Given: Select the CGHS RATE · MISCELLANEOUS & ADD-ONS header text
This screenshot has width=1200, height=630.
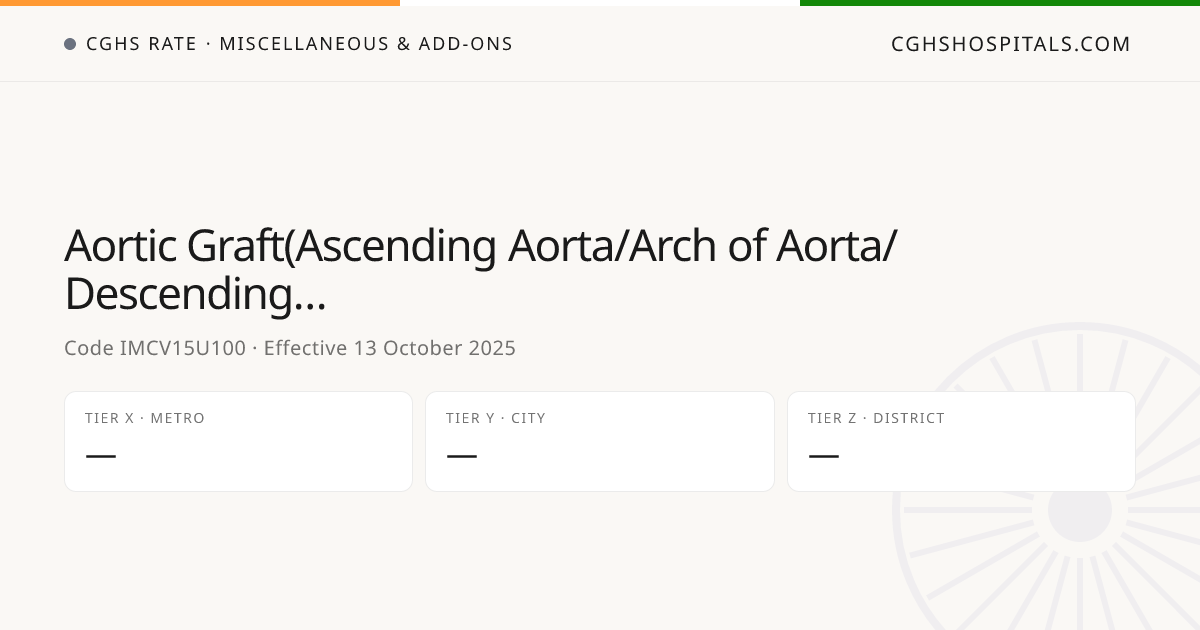Looking at the screenshot, I should (299, 44).
